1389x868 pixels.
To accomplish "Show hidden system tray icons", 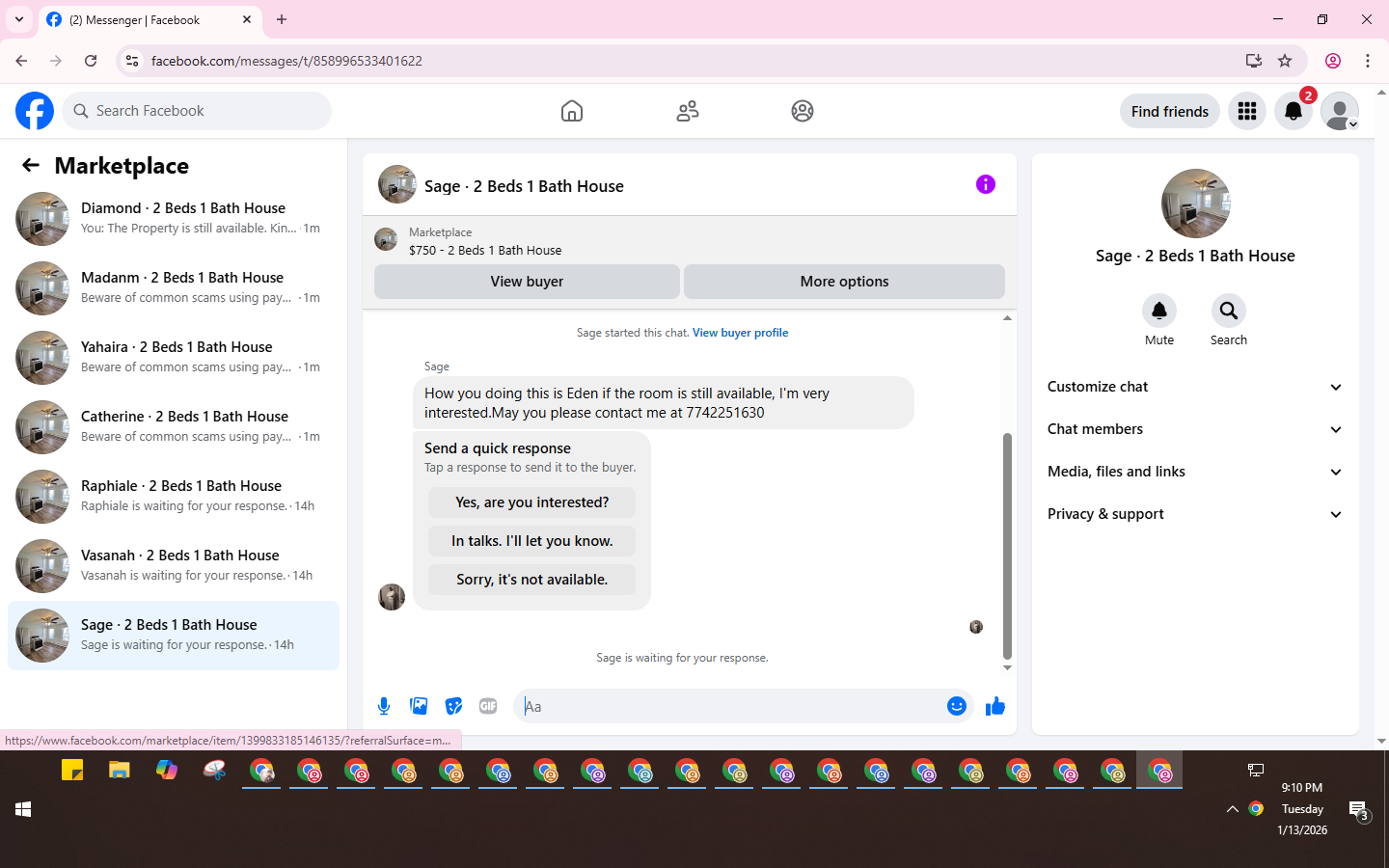I will pos(1233,809).
